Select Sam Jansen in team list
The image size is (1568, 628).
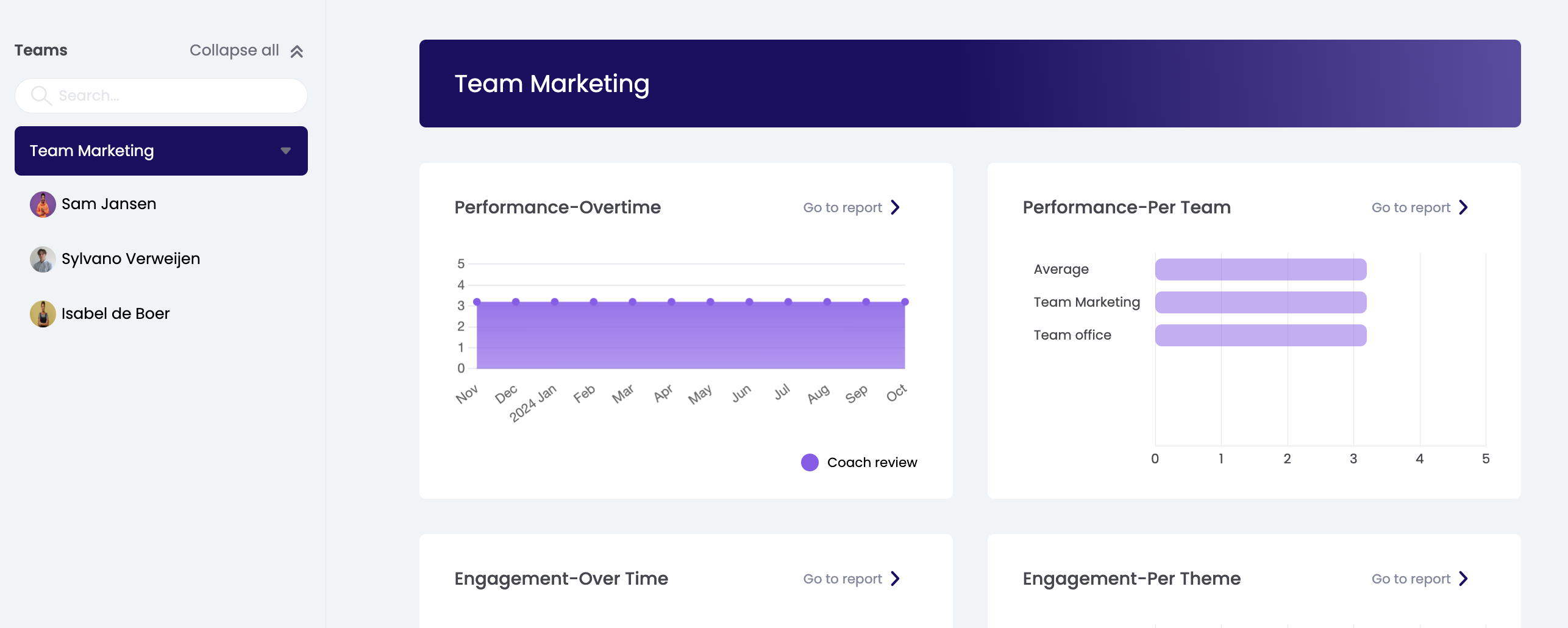click(x=109, y=204)
